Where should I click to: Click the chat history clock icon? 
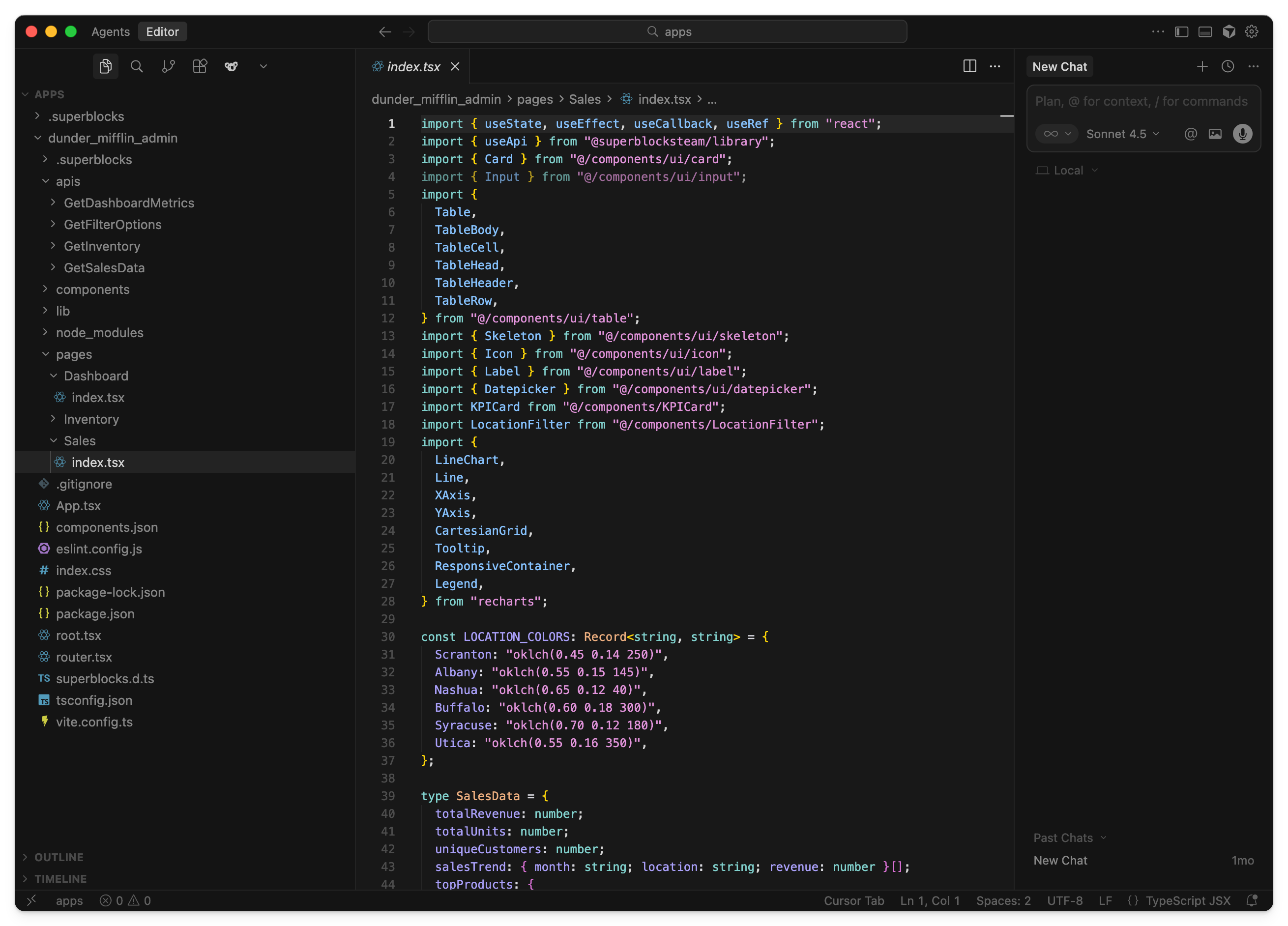click(x=1227, y=66)
